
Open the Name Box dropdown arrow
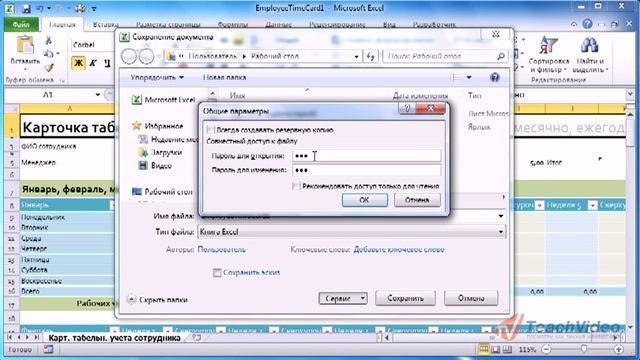coord(98,95)
